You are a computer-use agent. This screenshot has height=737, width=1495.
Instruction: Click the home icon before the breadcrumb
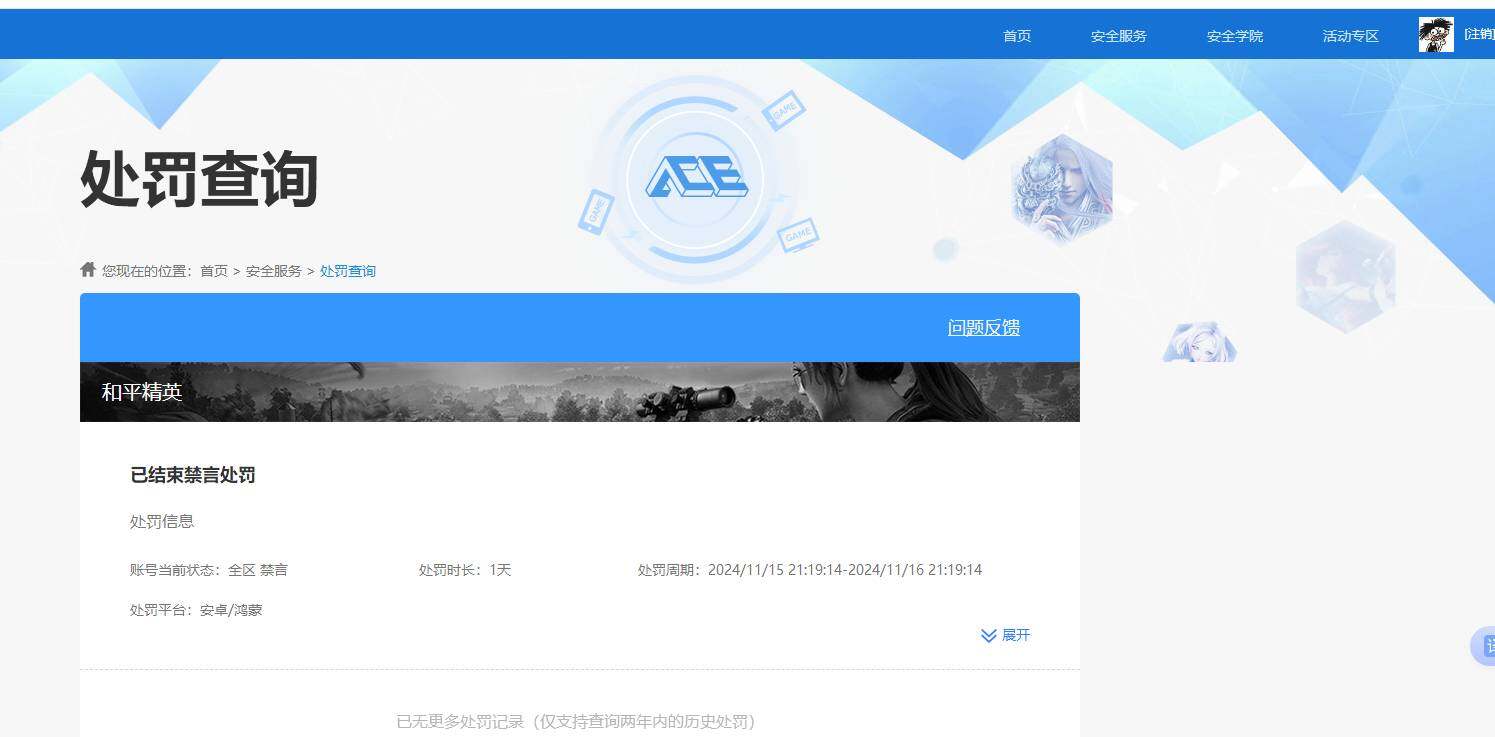click(88, 268)
